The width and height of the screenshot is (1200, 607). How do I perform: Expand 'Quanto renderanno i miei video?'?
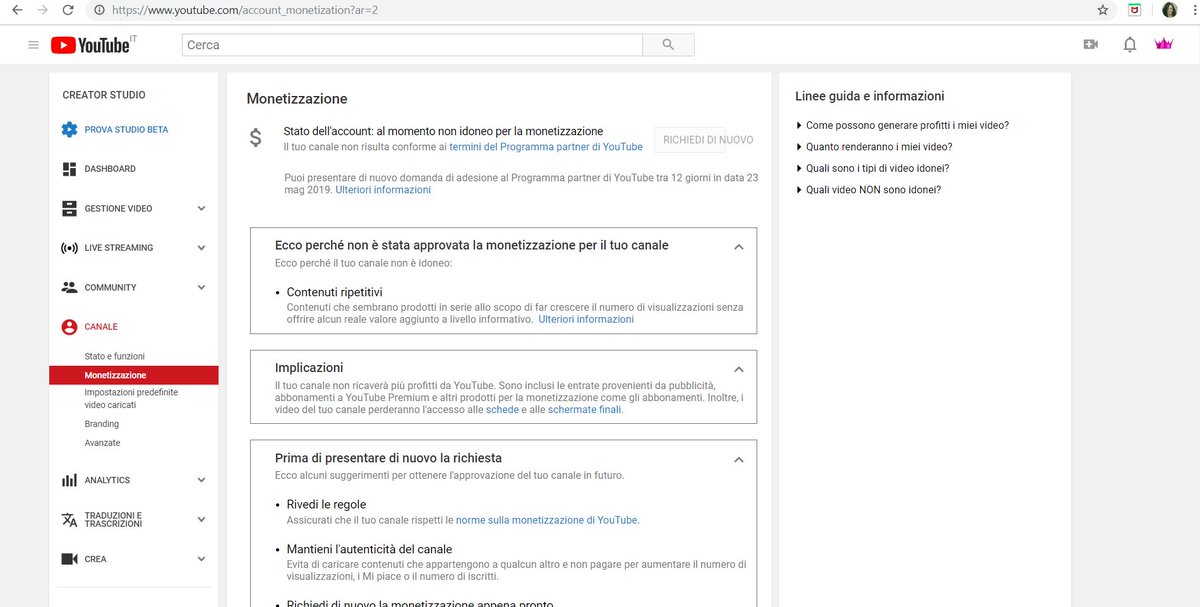874,147
